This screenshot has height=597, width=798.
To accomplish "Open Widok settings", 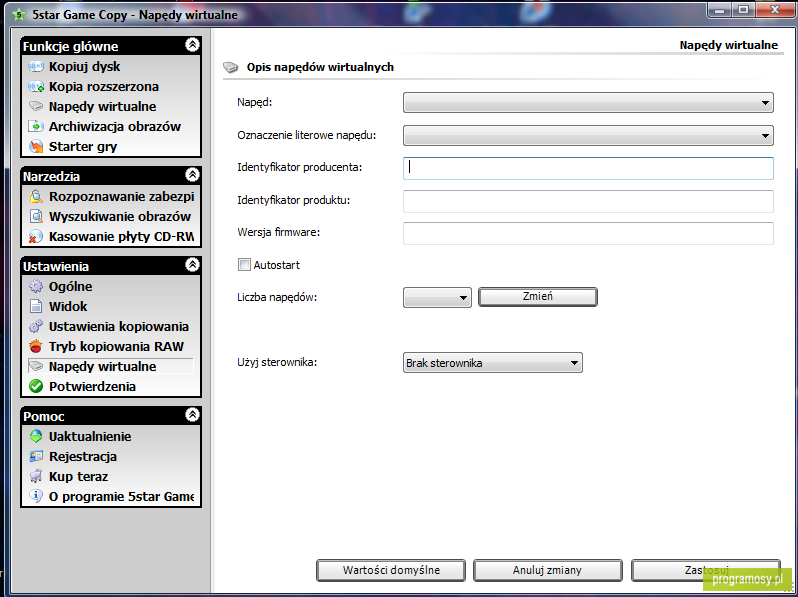I will [x=68, y=306].
